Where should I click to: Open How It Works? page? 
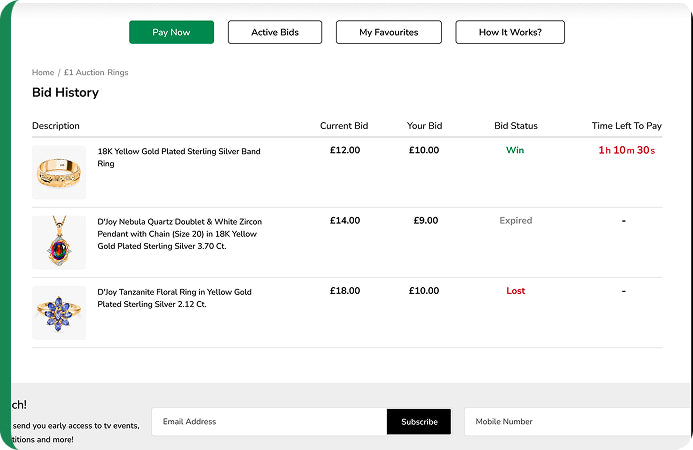click(x=510, y=32)
